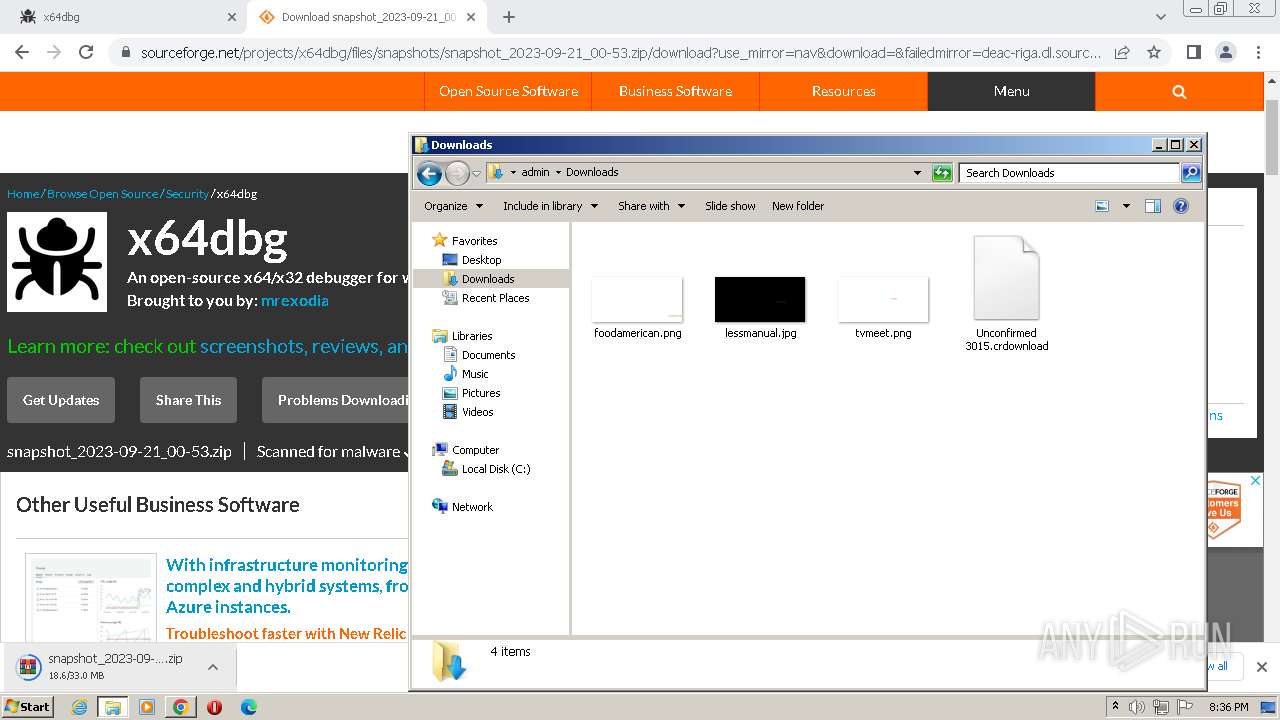Screen dimensions: 1280x720
Task: Go back in Chrome browser
Action: pos(22,52)
